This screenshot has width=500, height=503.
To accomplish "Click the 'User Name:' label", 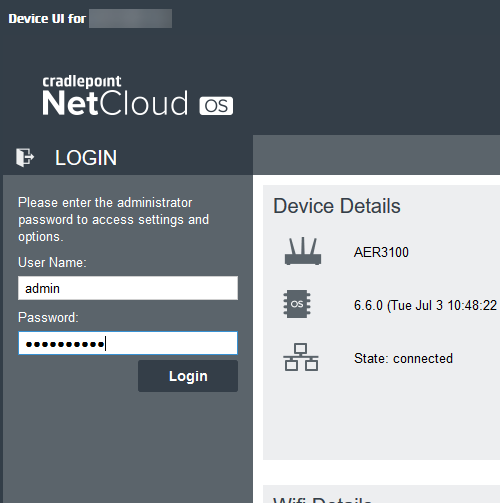I will pyautogui.click(x=52, y=262).
